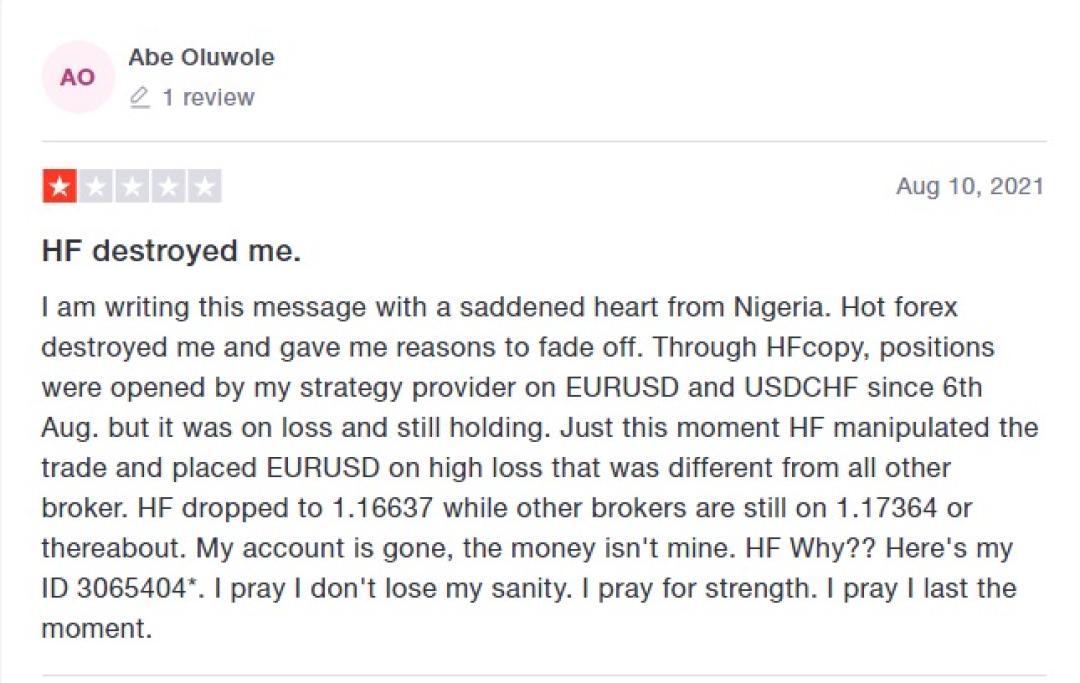Click the Aug 10, 2021 review date
The image size is (1080, 683).
(969, 186)
